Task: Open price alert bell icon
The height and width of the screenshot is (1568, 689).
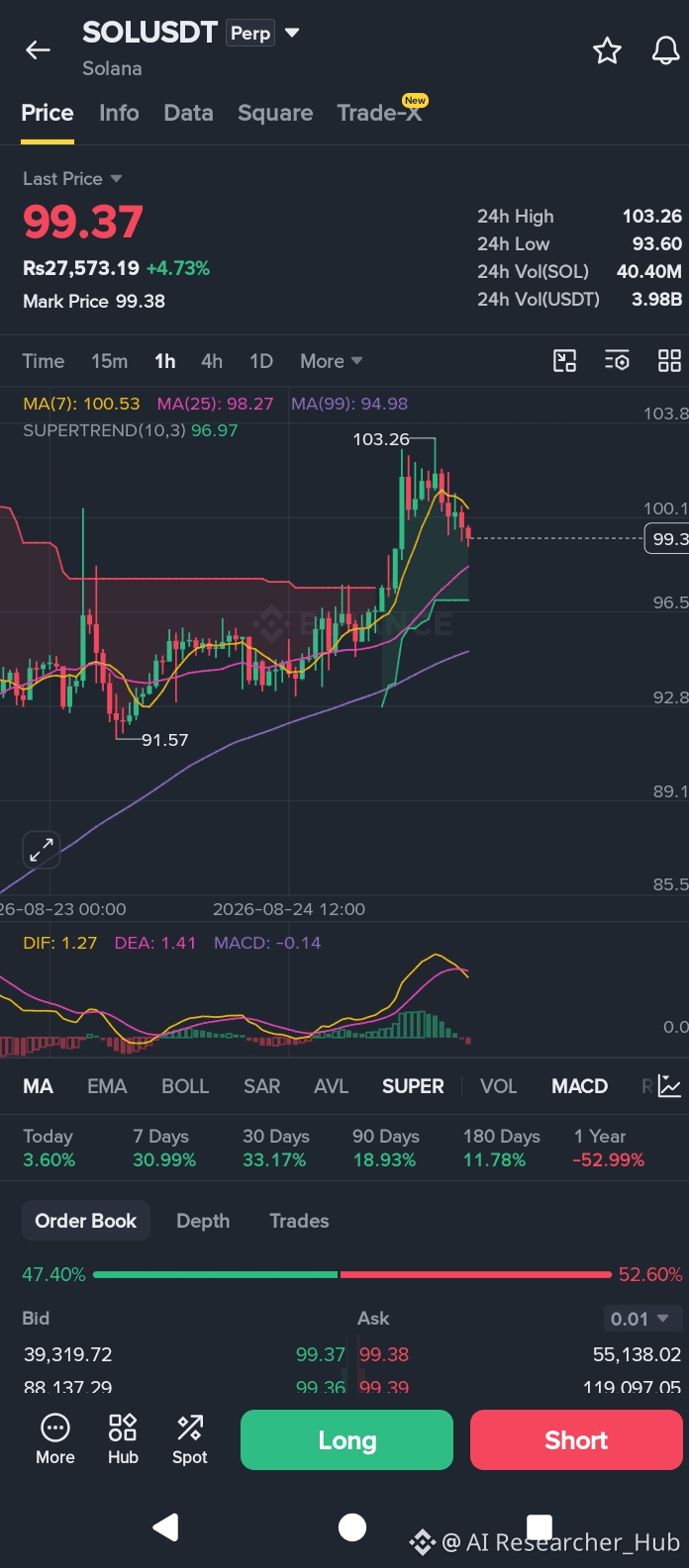Action: (665, 50)
